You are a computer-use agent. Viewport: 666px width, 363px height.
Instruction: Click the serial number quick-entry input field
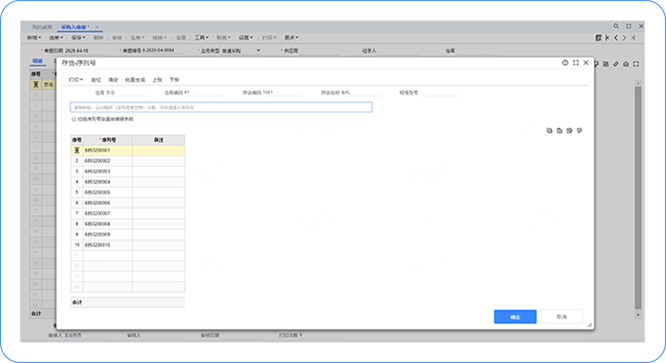point(221,107)
